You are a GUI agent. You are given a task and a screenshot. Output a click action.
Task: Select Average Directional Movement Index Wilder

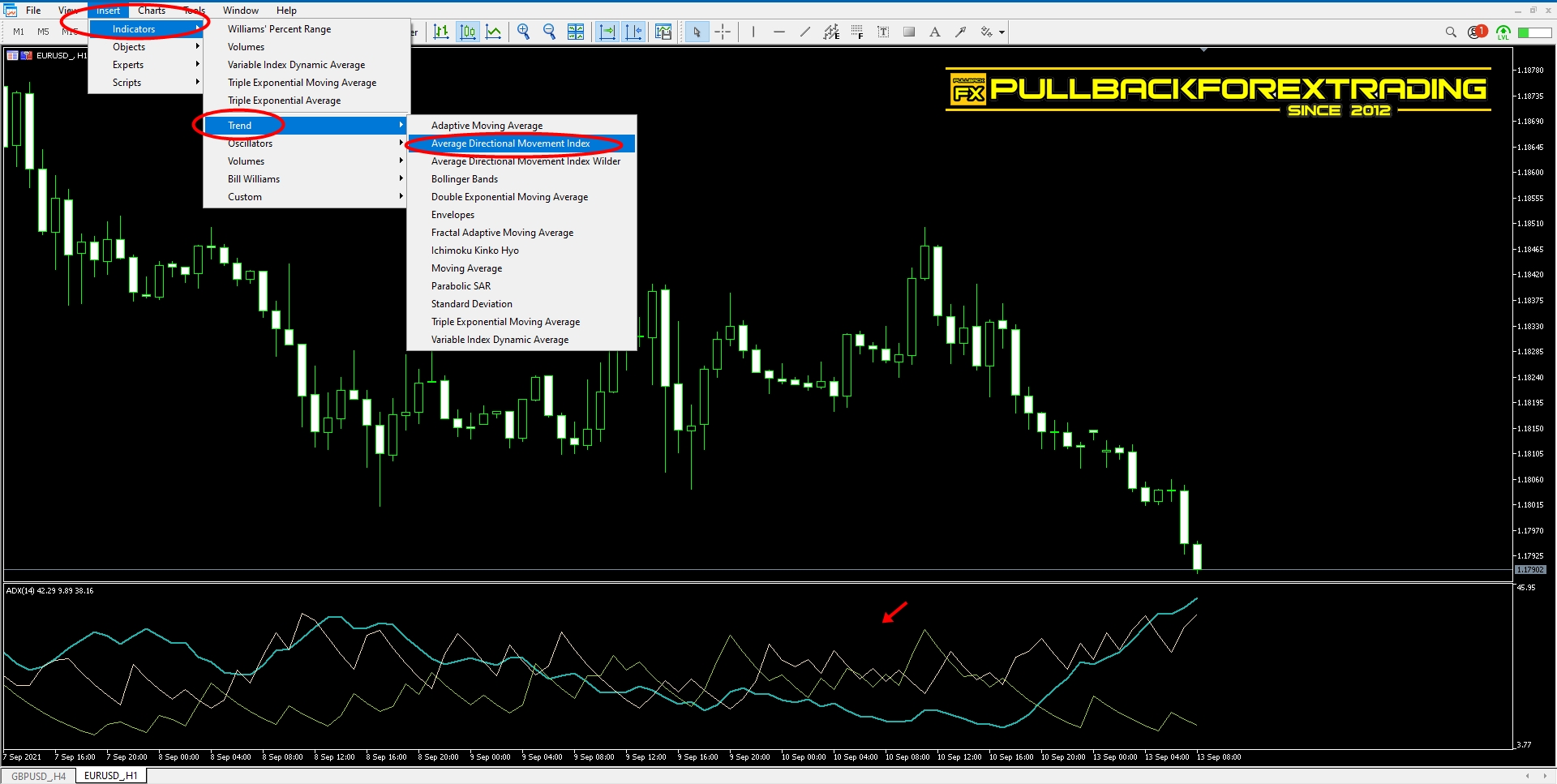525,161
